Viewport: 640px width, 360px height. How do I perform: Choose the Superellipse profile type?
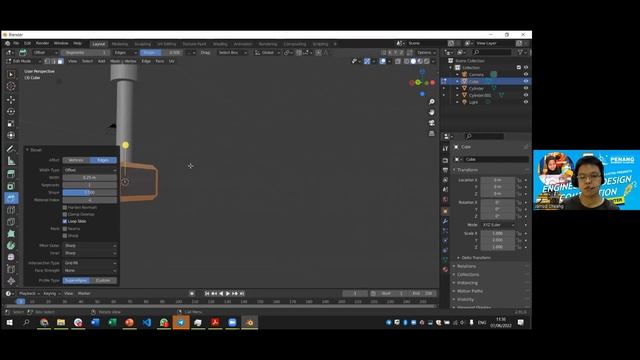click(76, 280)
